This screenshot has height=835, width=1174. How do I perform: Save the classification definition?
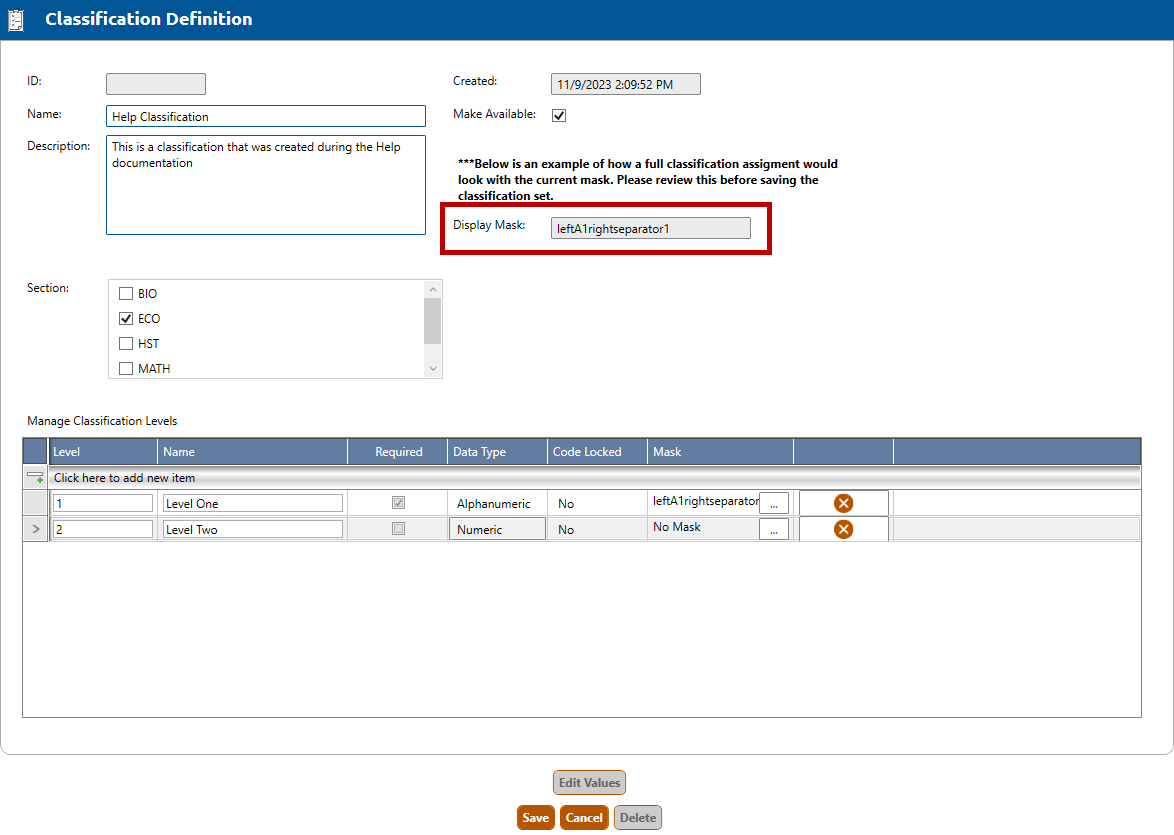click(x=535, y=817)
